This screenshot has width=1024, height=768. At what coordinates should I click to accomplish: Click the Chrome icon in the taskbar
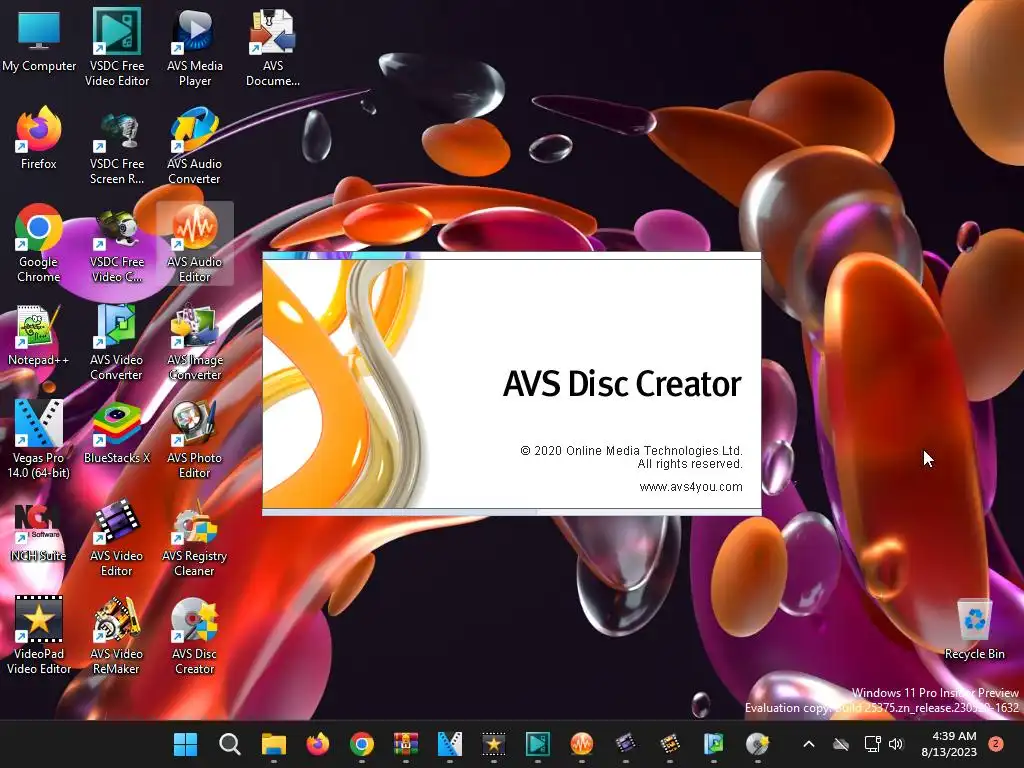pos(362,744)
